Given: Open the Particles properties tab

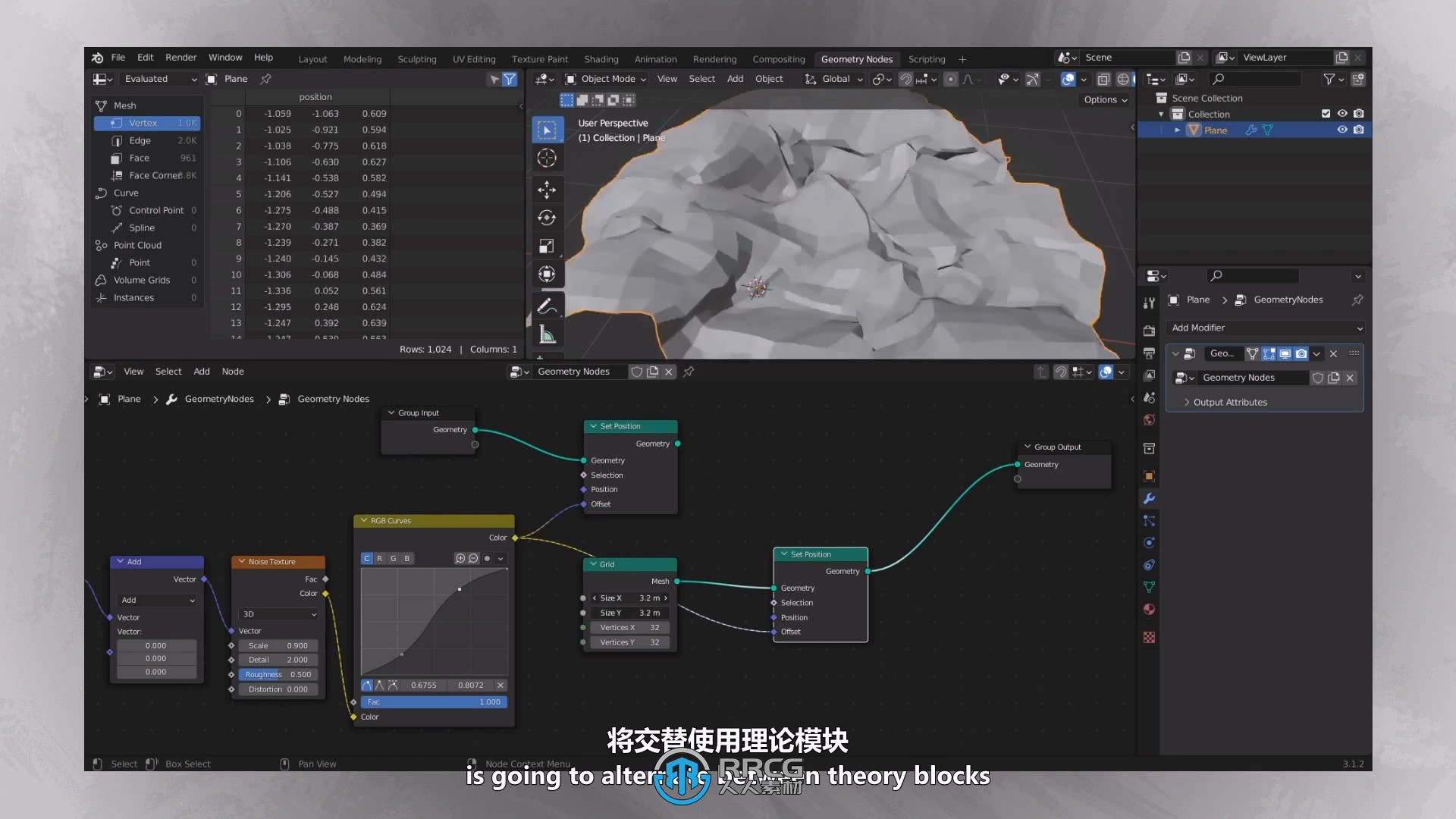Looking at the screenshot, I should click(1149, 520).
